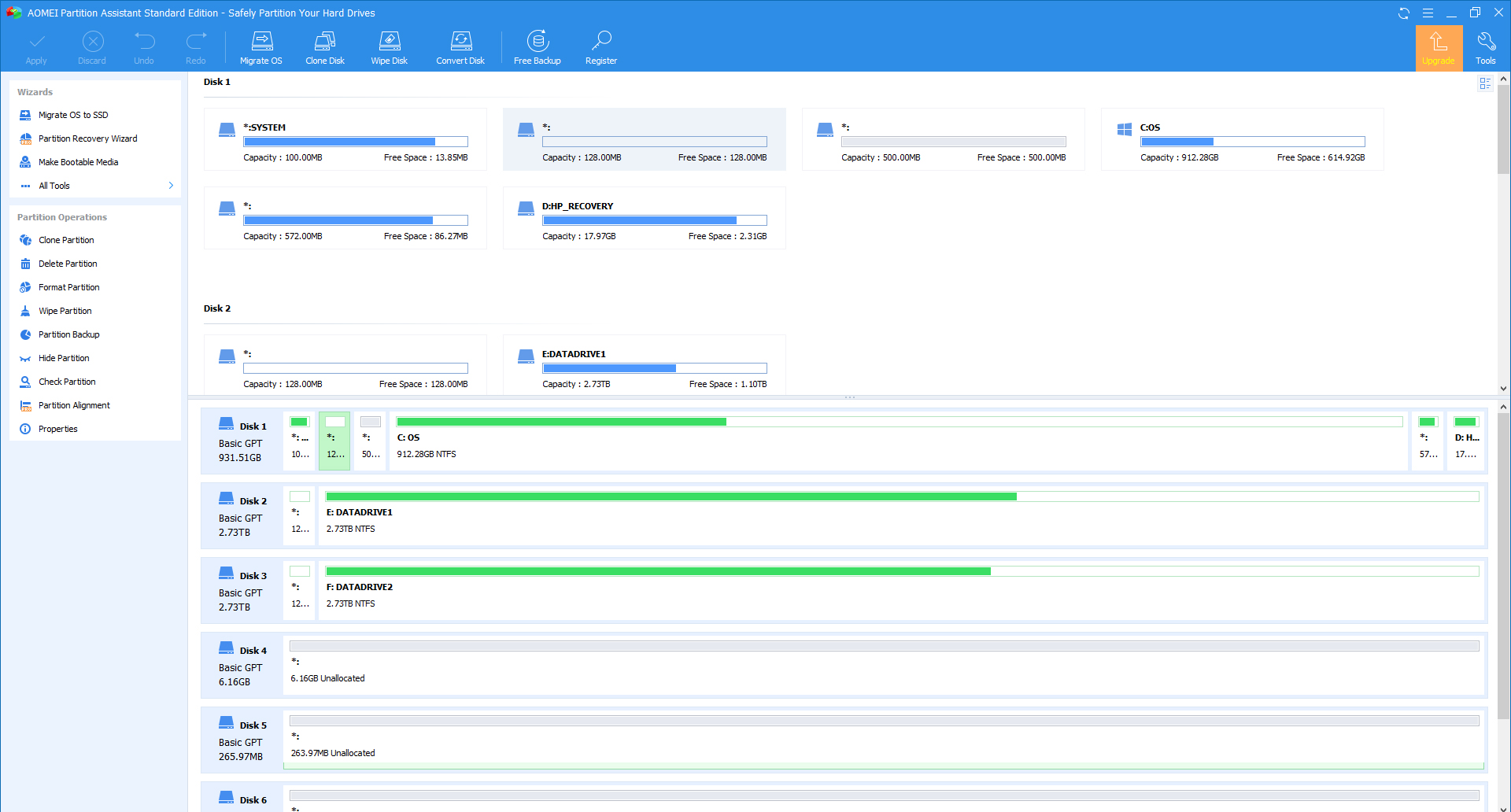Select the 572.00MB partition card
Image resolution: width=1511 pixels, height=812 pixels.
click(x=345, y=218)
